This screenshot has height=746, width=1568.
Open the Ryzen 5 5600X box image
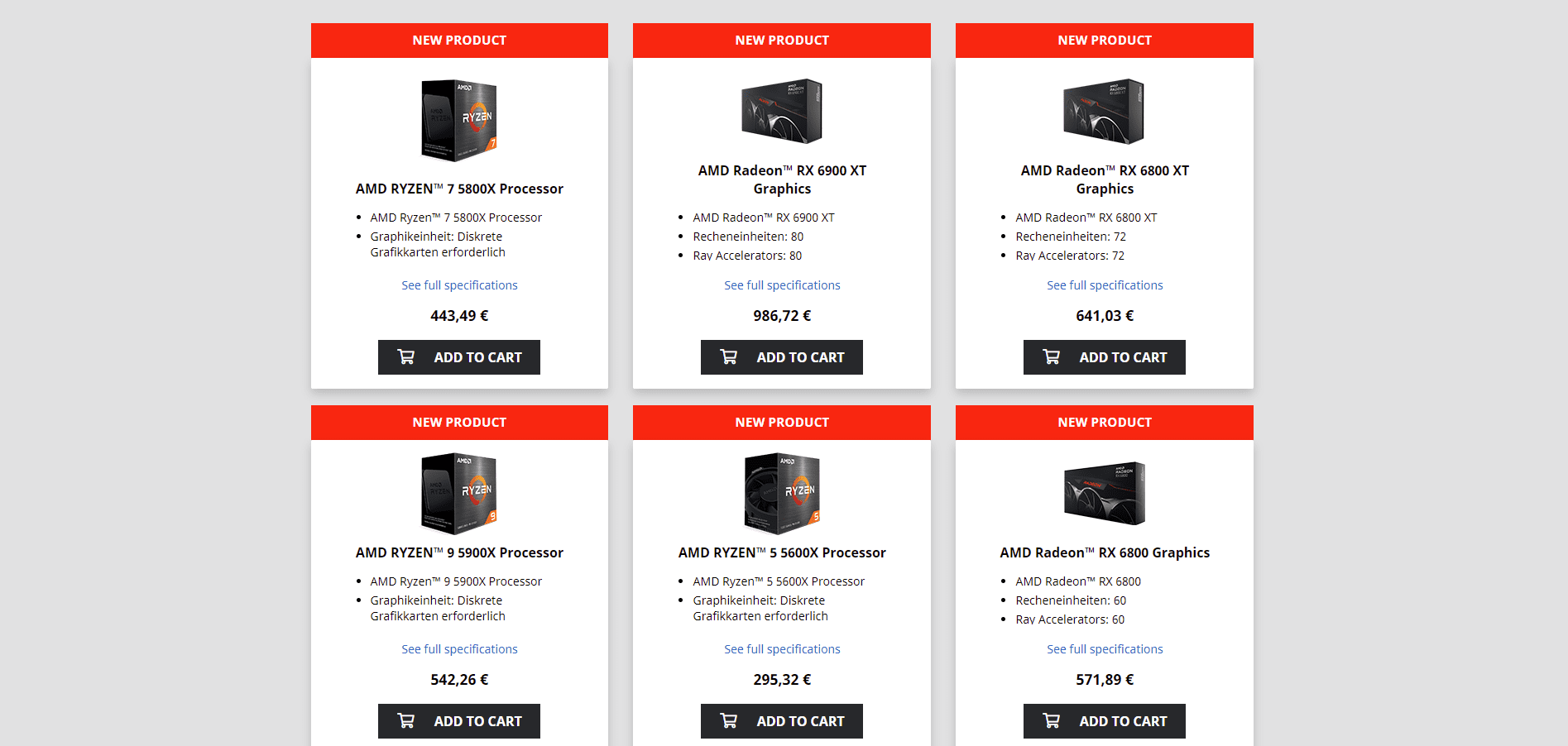pos(782,493)
